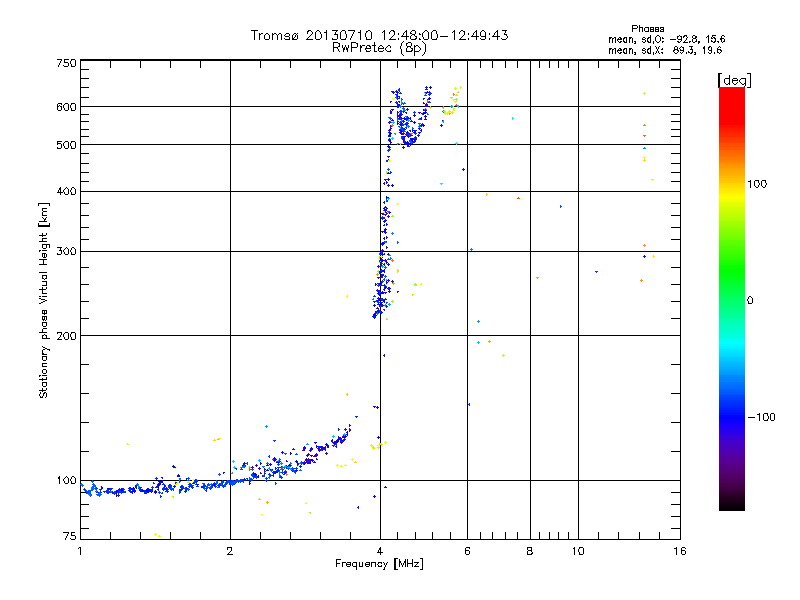Click the y-axis tick label "500"

coord(66,145)
